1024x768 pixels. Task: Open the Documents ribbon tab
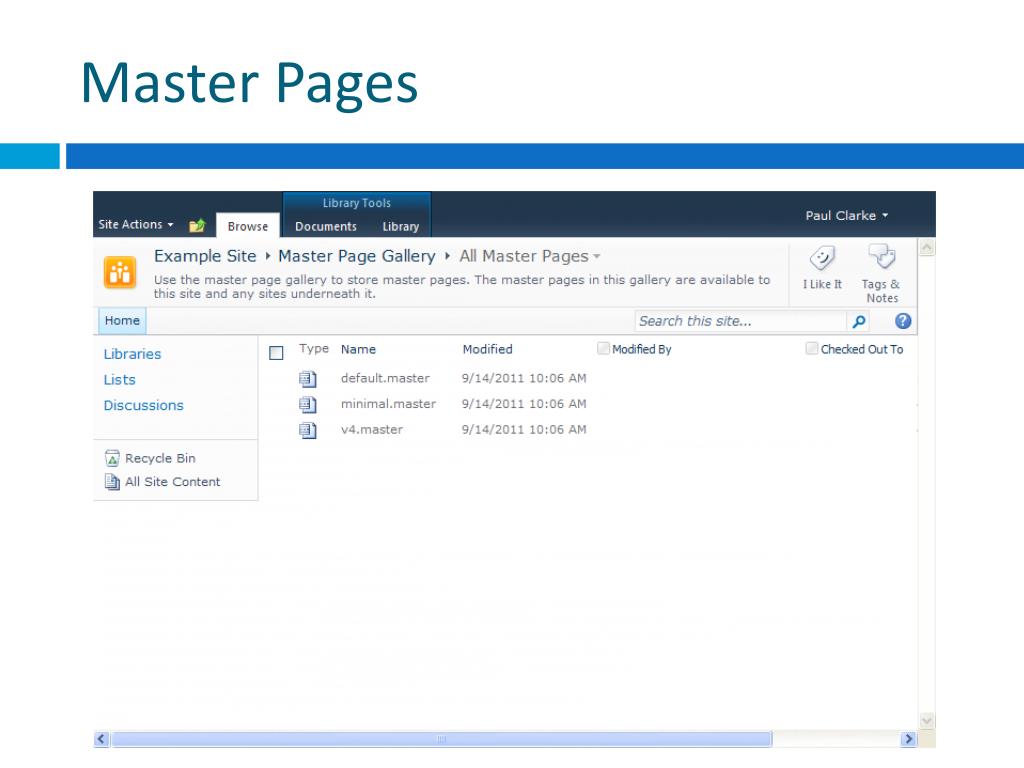pyautogui.click(x=326, y=227)
